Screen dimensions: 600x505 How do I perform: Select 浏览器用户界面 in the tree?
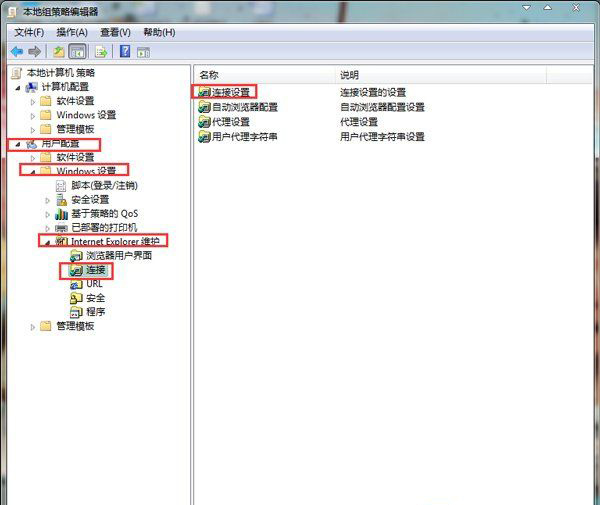[x=118, y=256]
